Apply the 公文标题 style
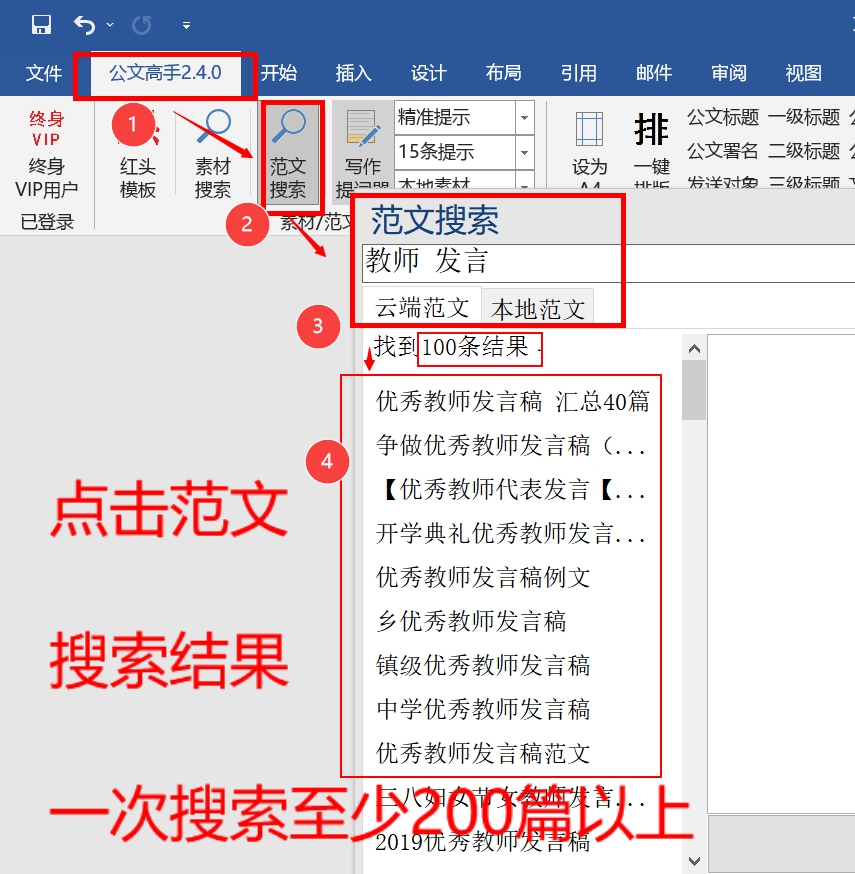The image size is (855, 874). click(723, 117)
